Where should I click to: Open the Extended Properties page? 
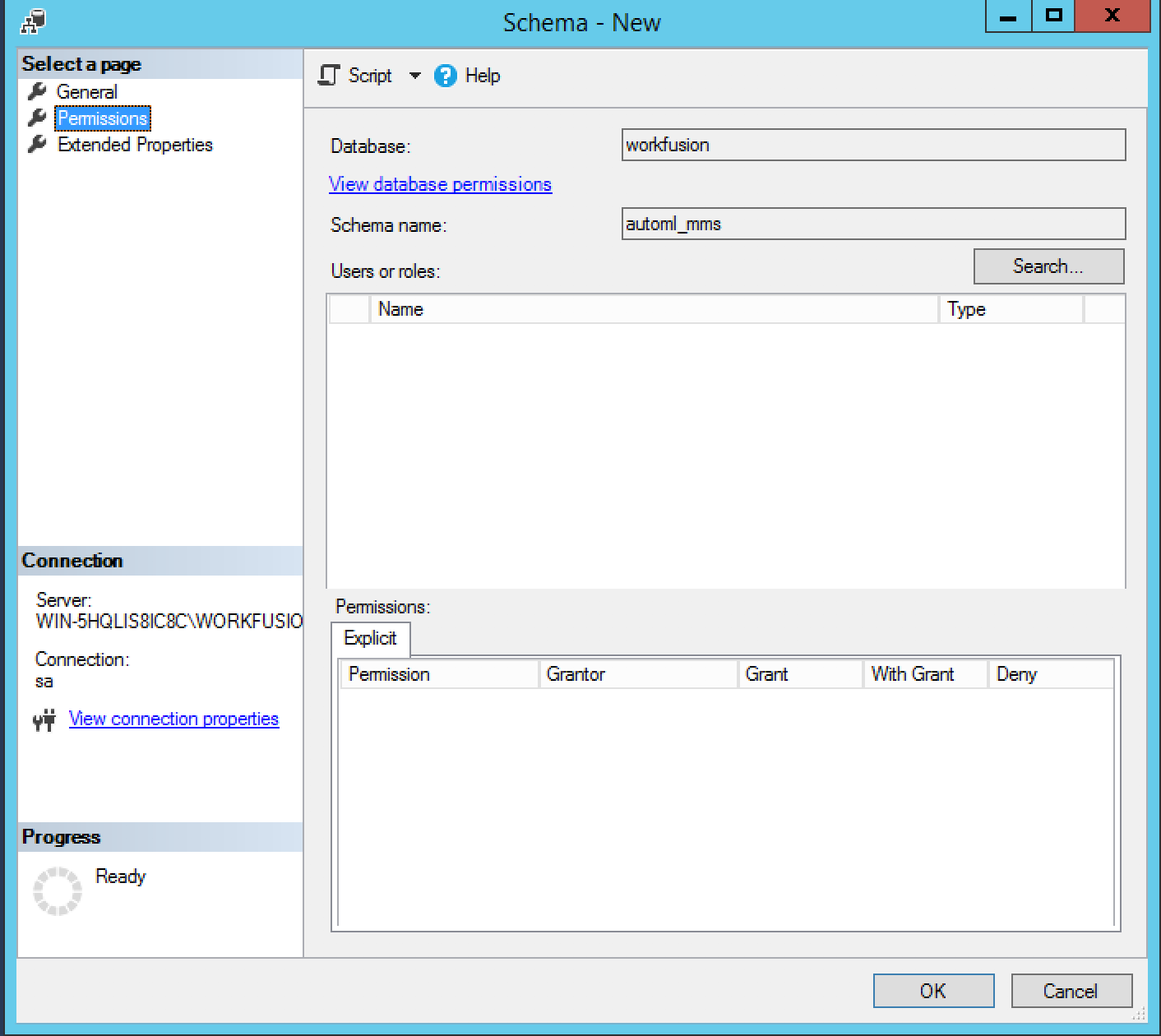point(135,145)
